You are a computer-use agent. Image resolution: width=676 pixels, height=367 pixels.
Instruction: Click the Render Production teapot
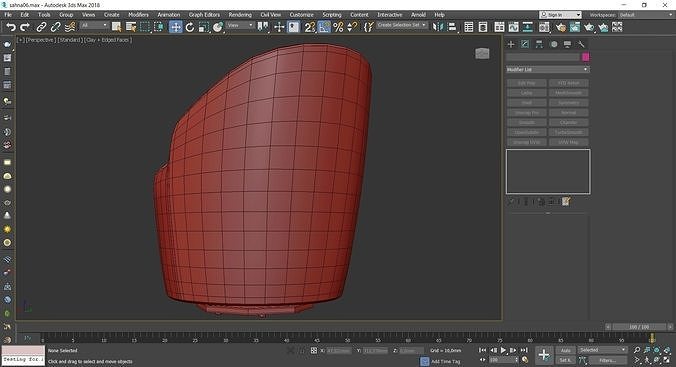589,27
